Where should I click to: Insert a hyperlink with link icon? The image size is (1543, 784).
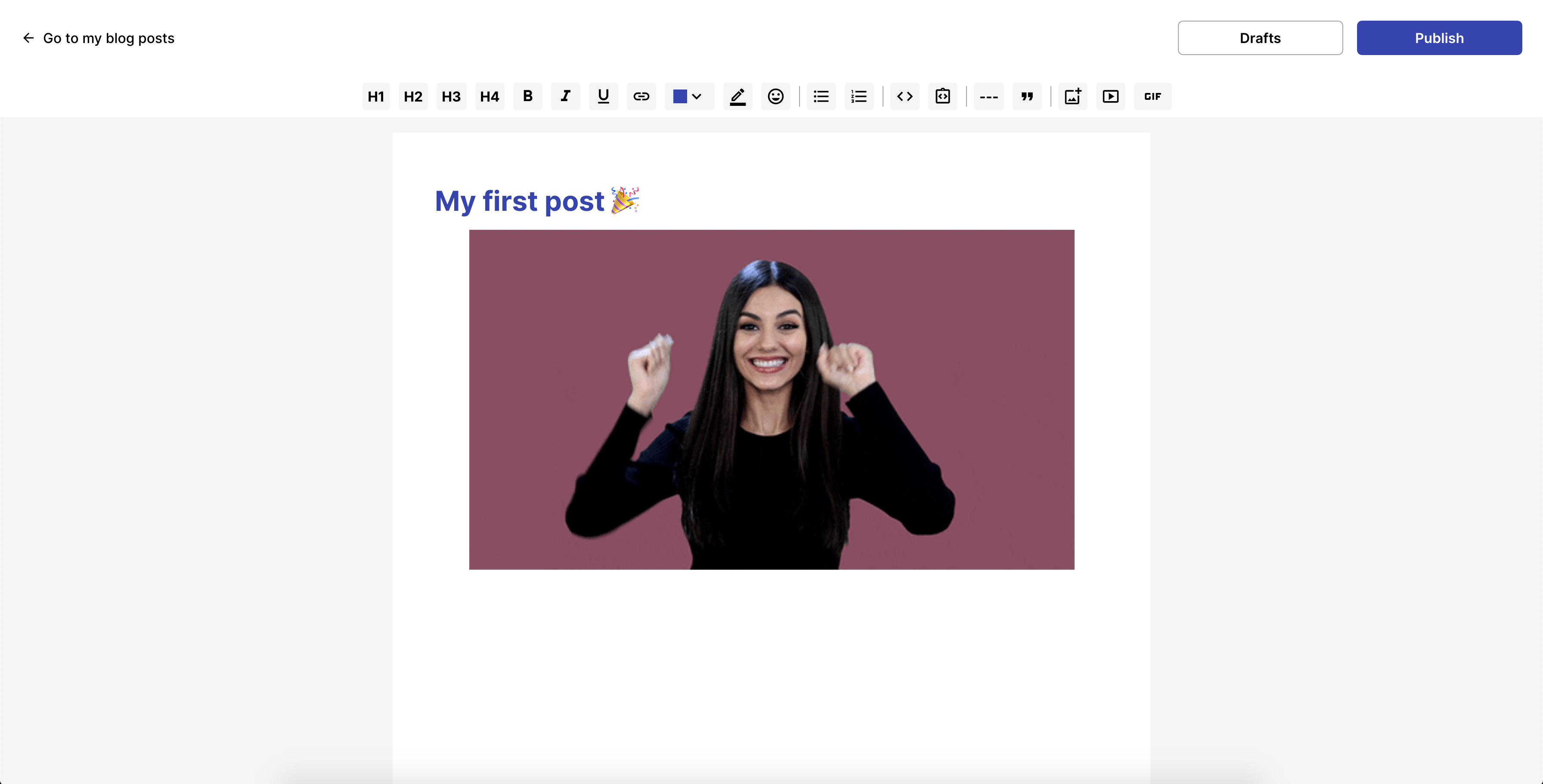click(x=641, y=96)
